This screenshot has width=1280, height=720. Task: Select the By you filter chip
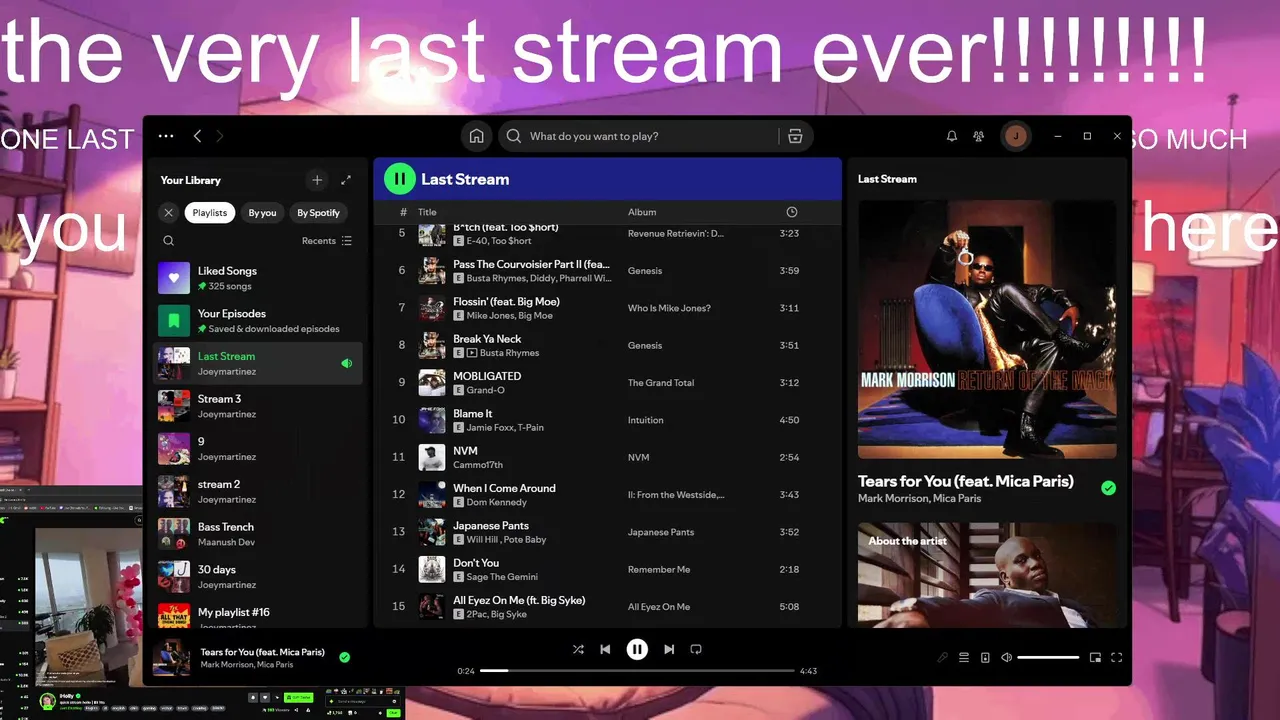coord(262,213)
